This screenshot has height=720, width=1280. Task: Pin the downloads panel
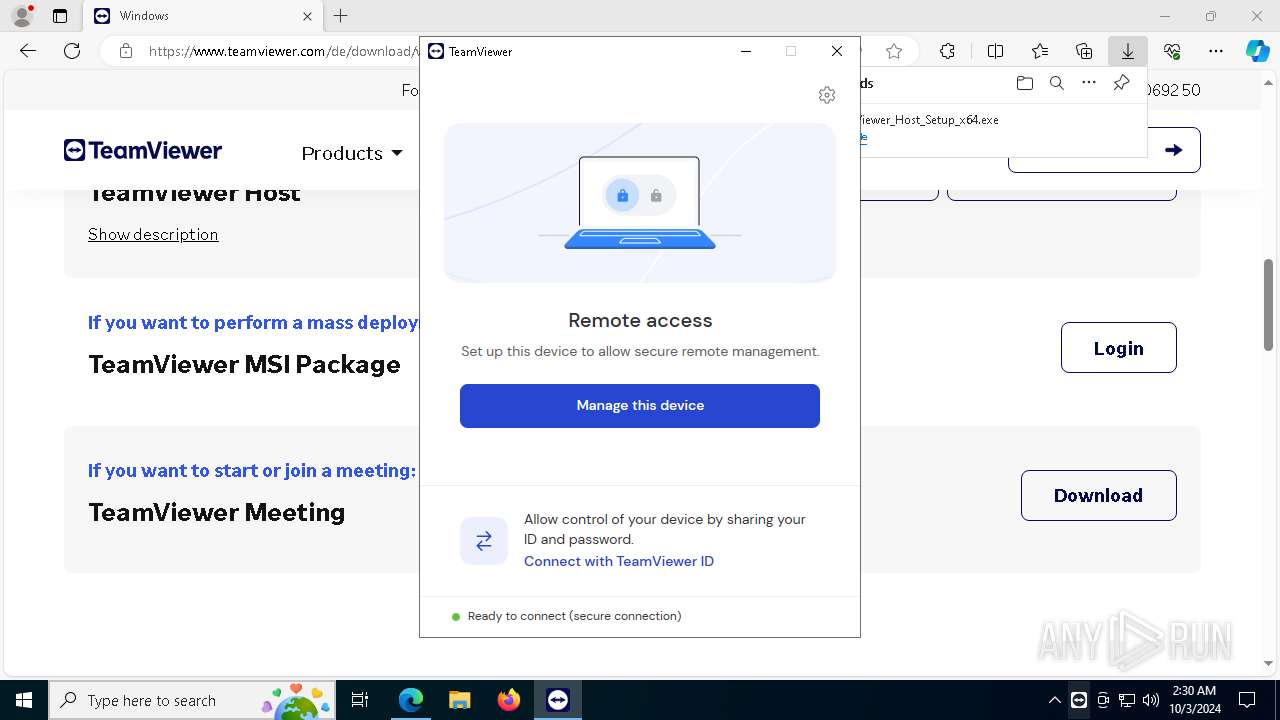[1121, 83]
